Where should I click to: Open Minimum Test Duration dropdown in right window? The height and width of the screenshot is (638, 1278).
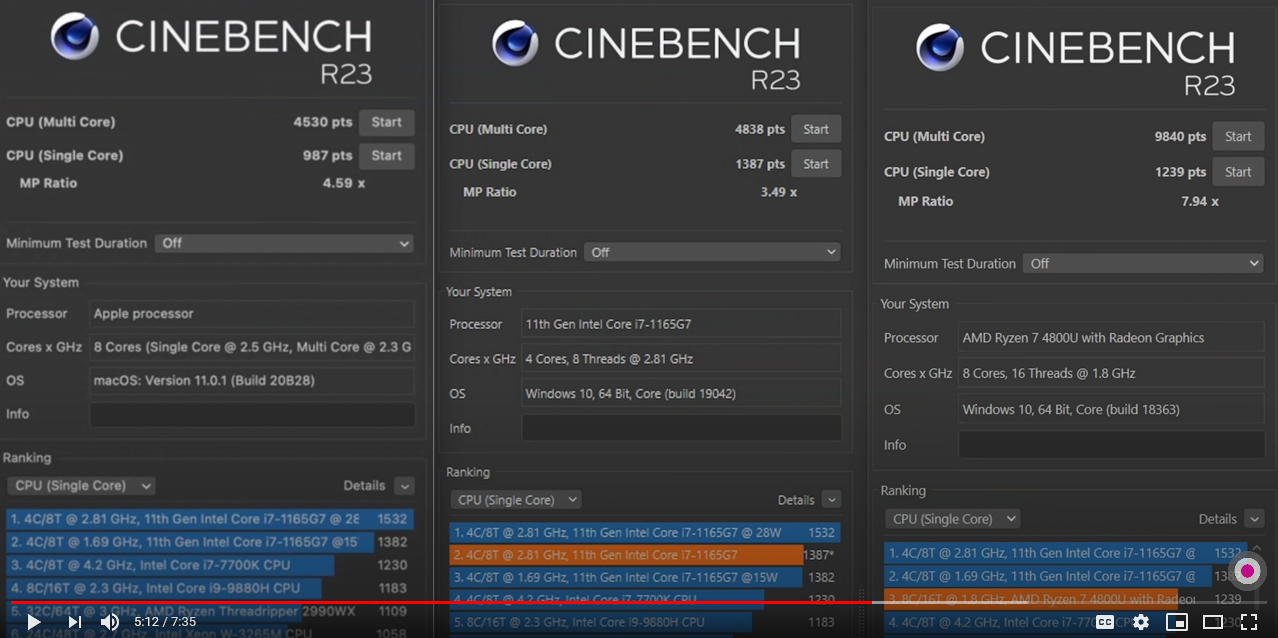click(1143, 264)
